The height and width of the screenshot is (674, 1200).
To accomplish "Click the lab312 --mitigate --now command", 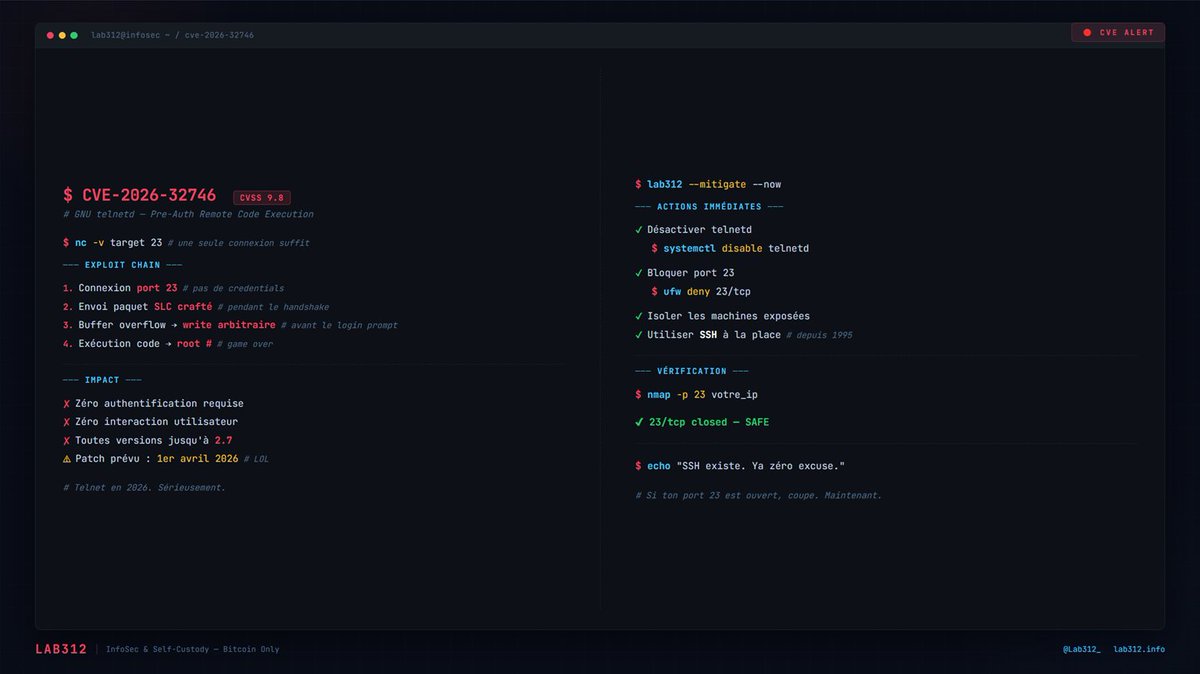I will coord(708,184).
